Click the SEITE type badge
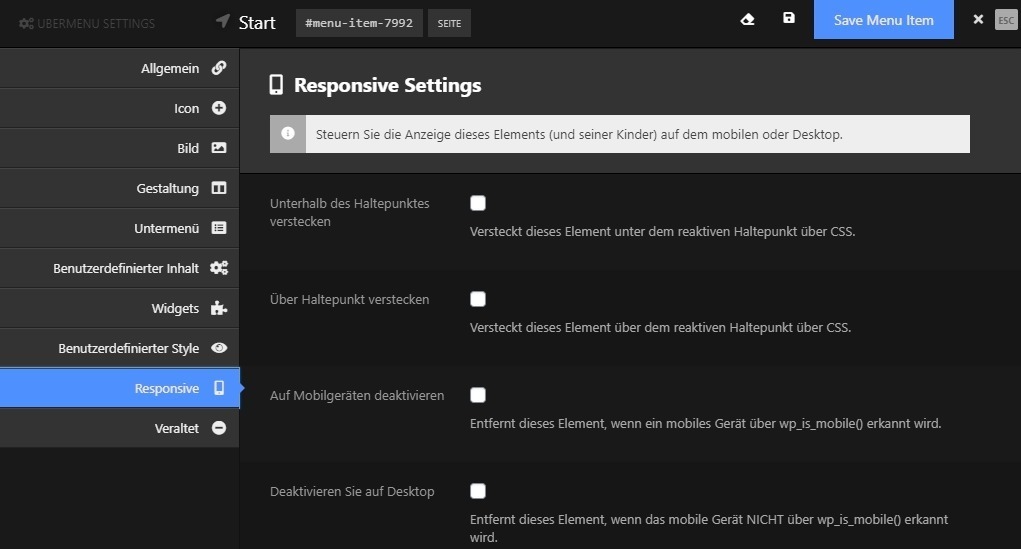 coord(449,23)
